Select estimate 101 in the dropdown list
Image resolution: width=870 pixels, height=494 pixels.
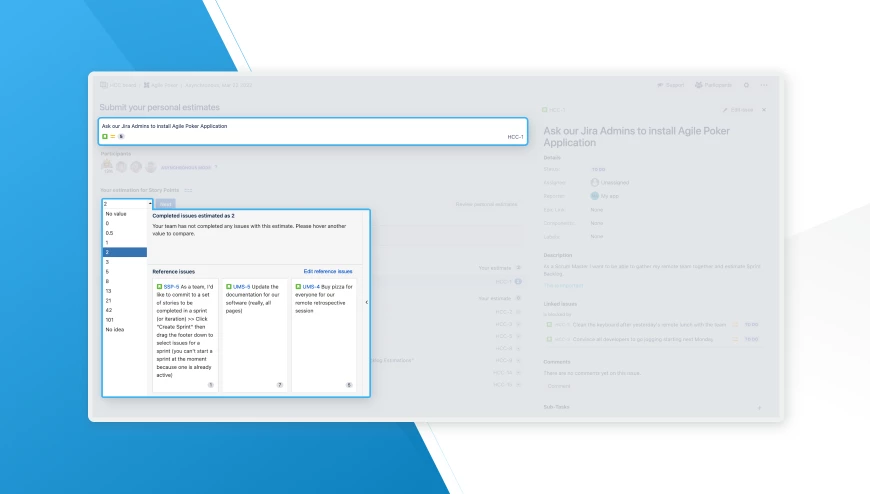pyautogui.click(x=125, y=320)
